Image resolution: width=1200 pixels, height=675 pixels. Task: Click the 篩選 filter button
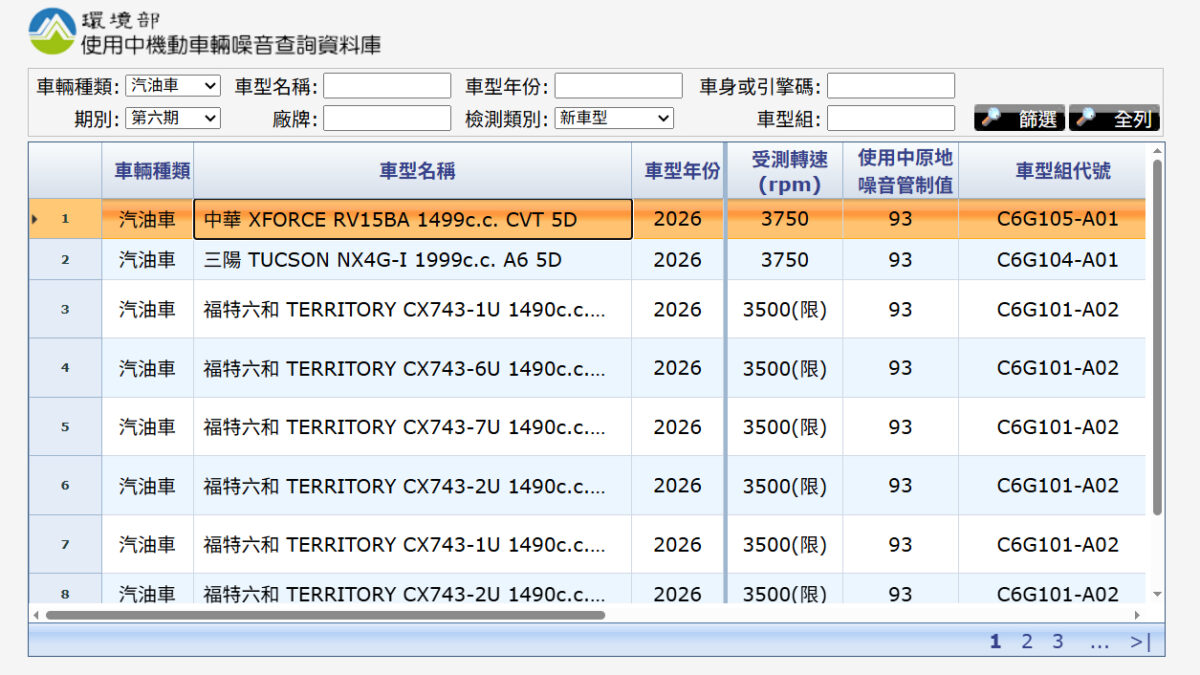click(1019, 118)
